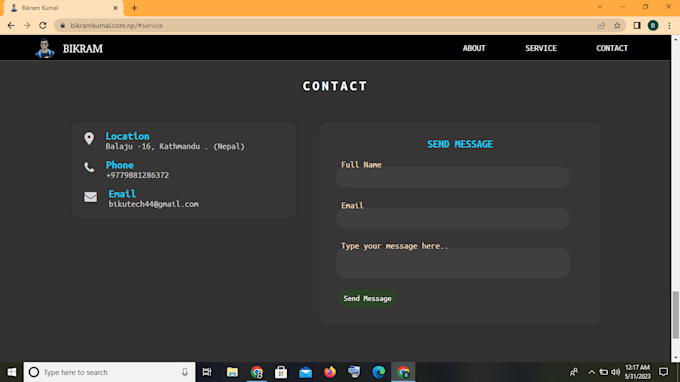This screenshot has width=680, height=382.
Task: Open a new browser tab
Action: [134, 8]
